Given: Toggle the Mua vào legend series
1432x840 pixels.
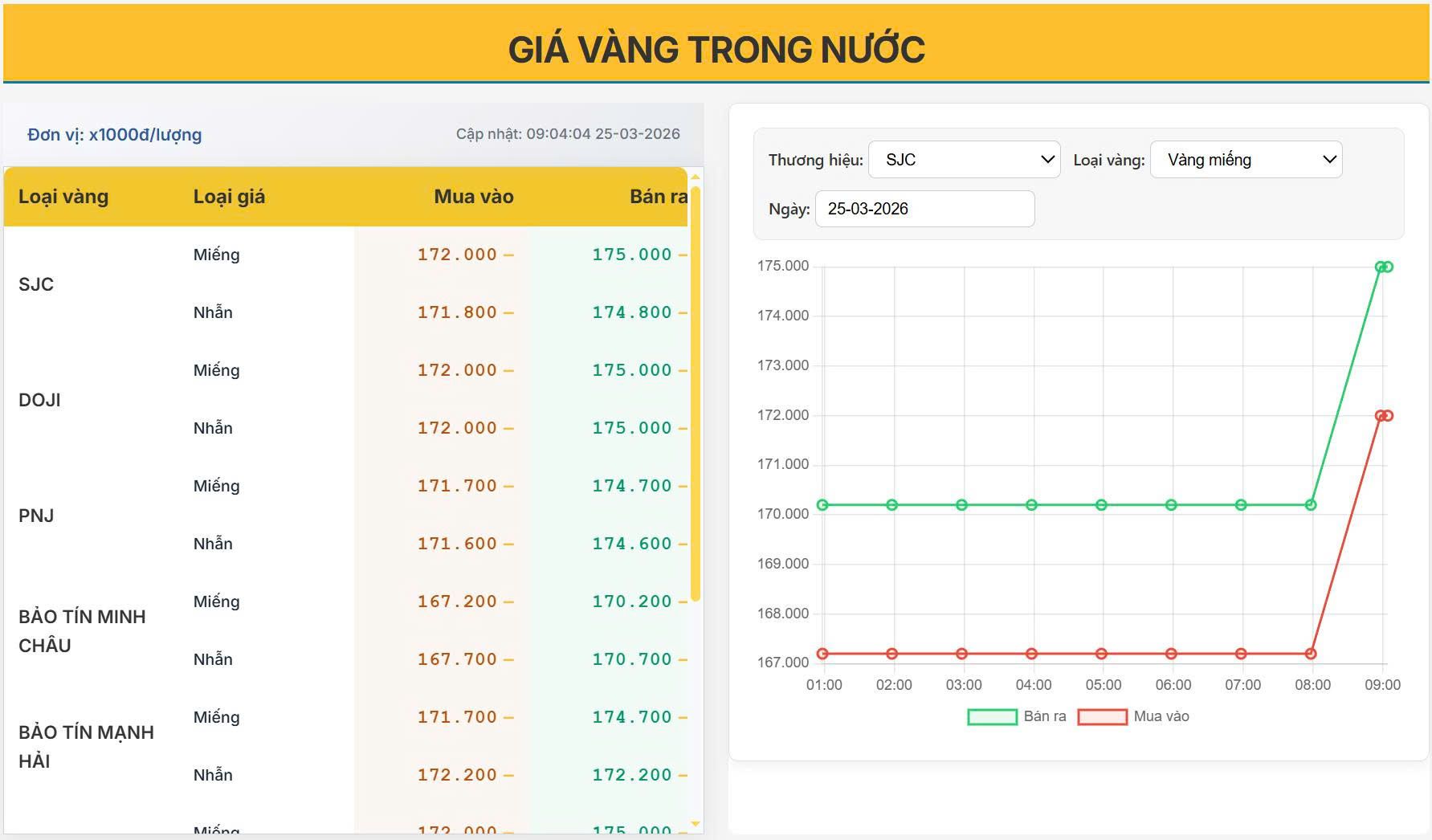Looking at the screenshot, I should (1133, 716).
